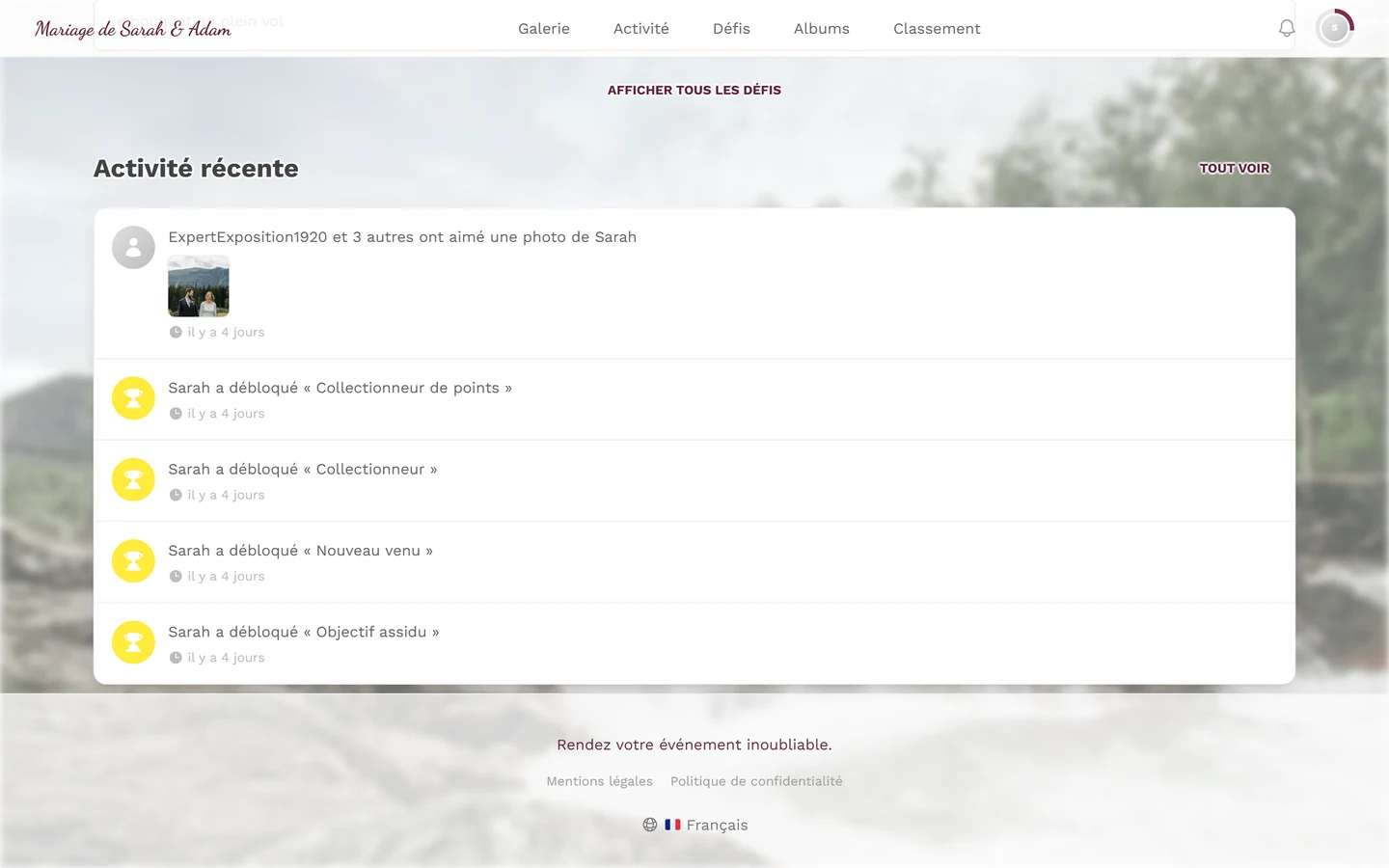The width and height of the screenshot is (1389, 868).
Task: Open the Français language selector
Action: click(x=694, y=825)
